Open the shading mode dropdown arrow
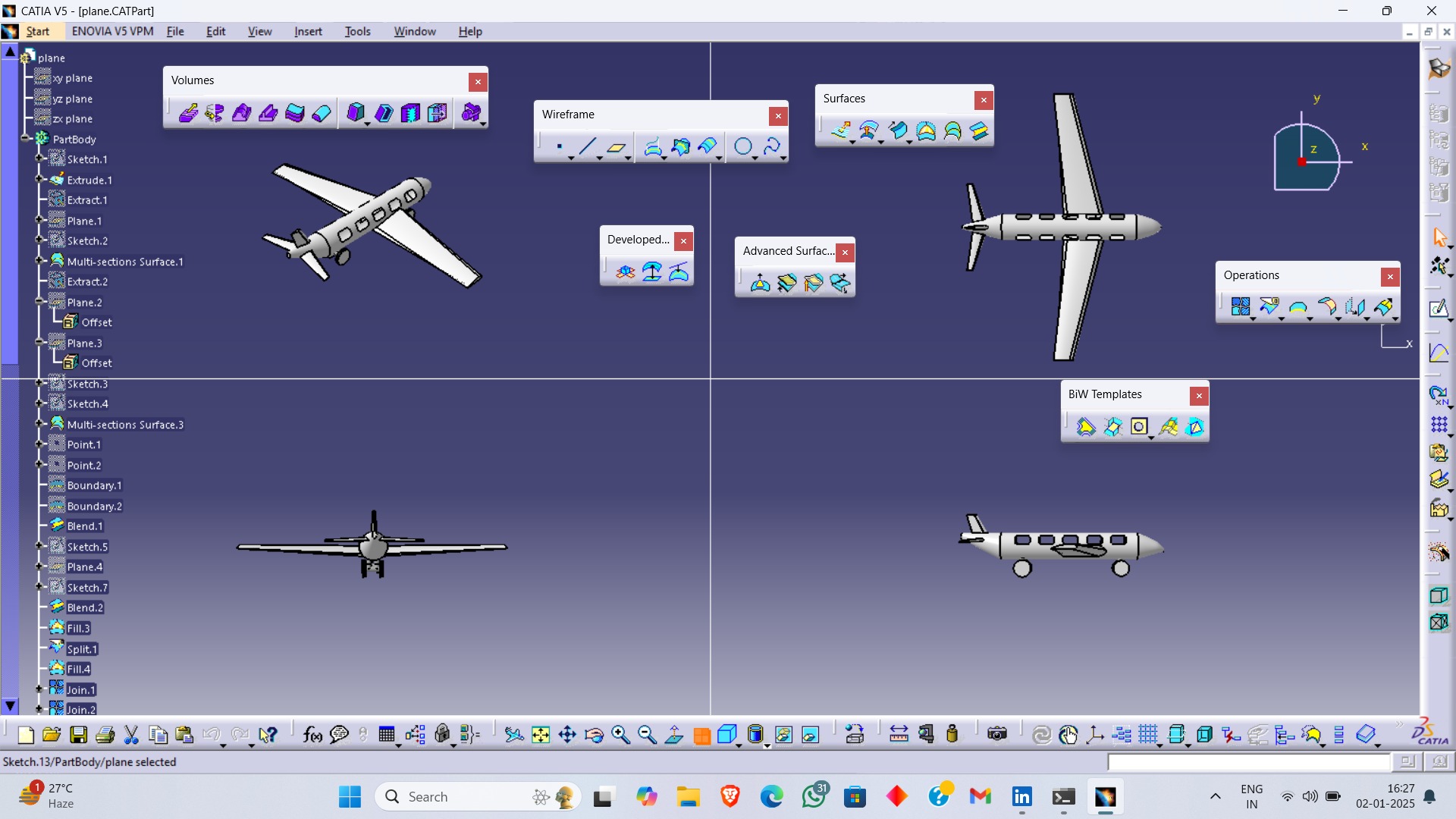Viewport: 1456px width, 819px height. pos(767,745)
